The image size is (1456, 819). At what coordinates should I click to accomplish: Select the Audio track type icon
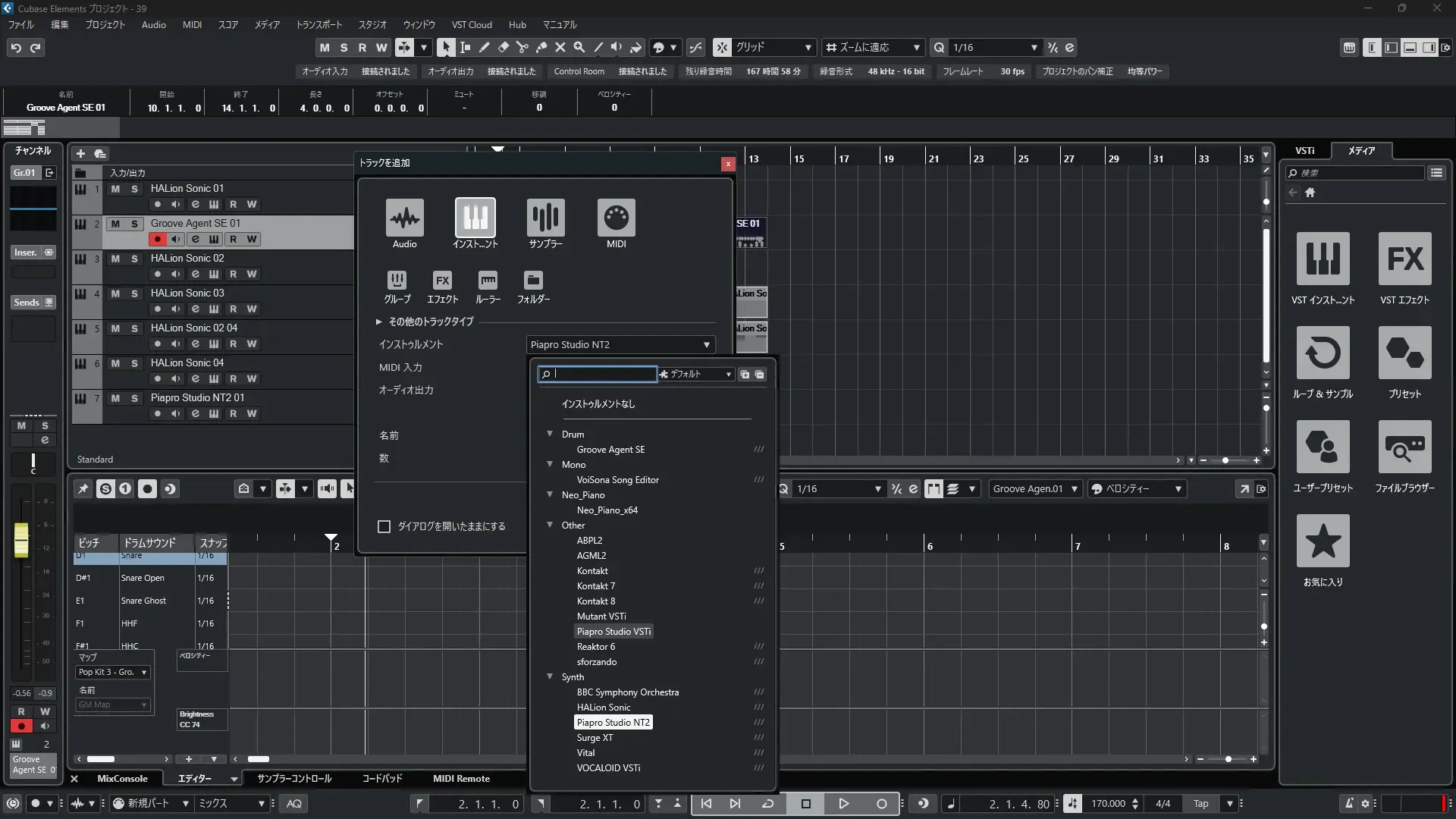(x=404, y=218)
